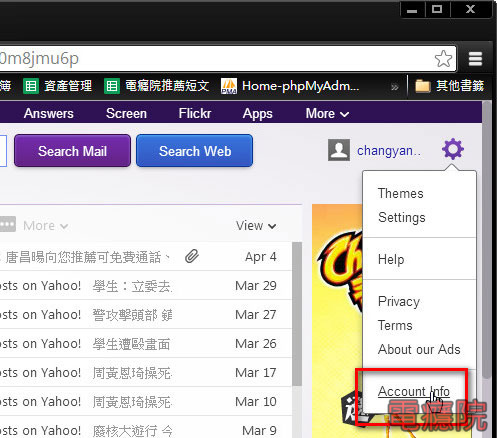Screen dimensions: 497x438
Task: Open the Yahoo Mail settings gear
Action: tap(453, 149)
